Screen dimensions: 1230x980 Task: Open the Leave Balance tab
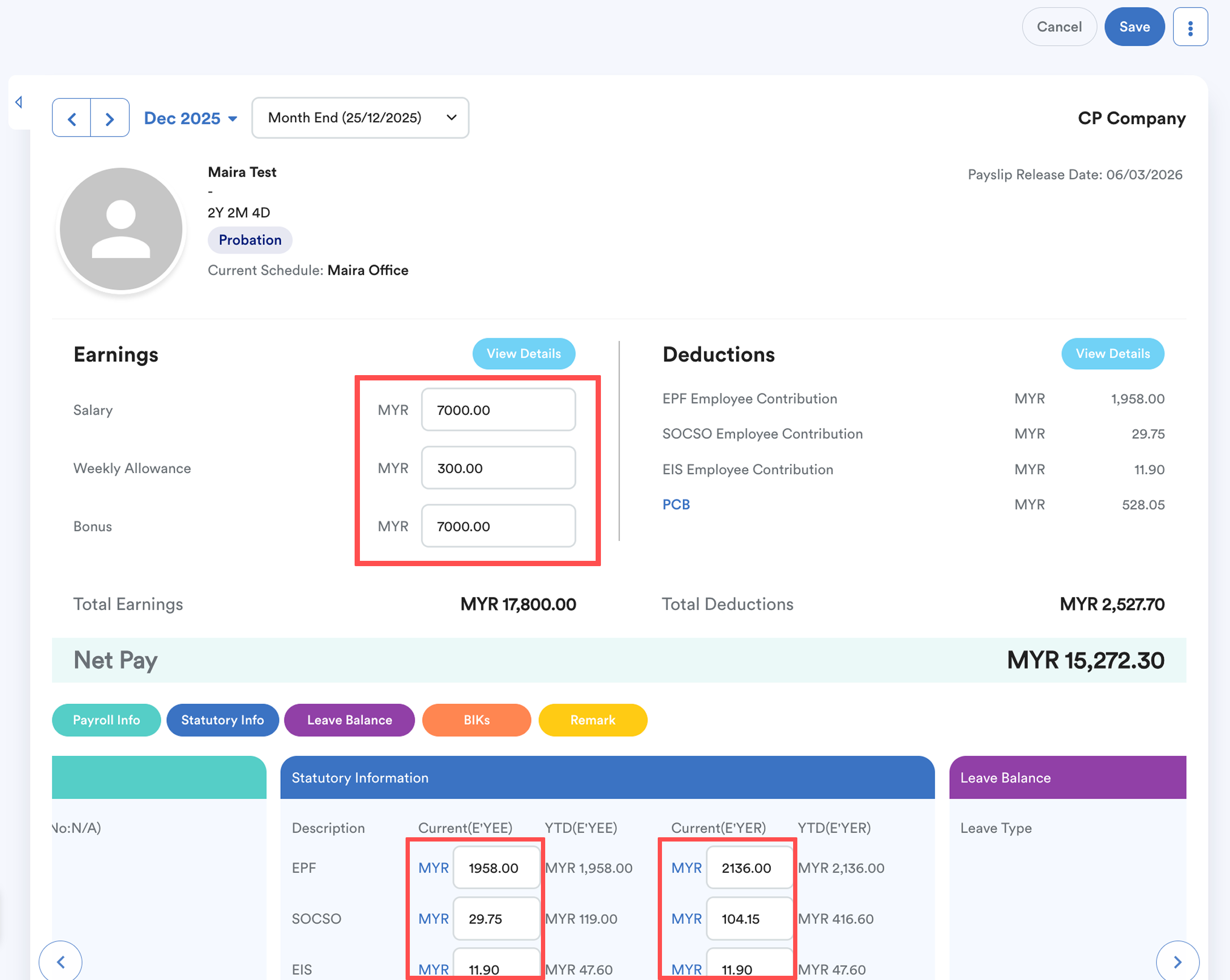[349, 720]
